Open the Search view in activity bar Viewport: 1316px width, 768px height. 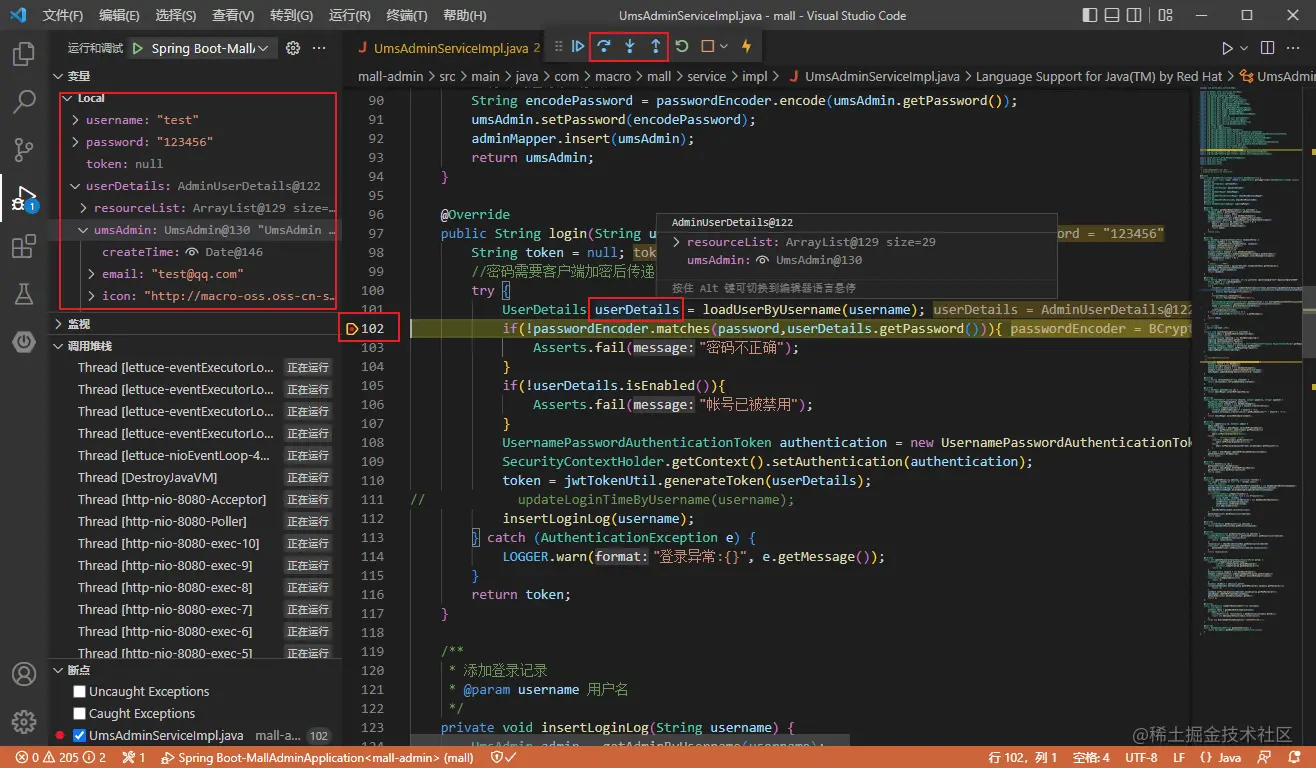pos(24,102)
